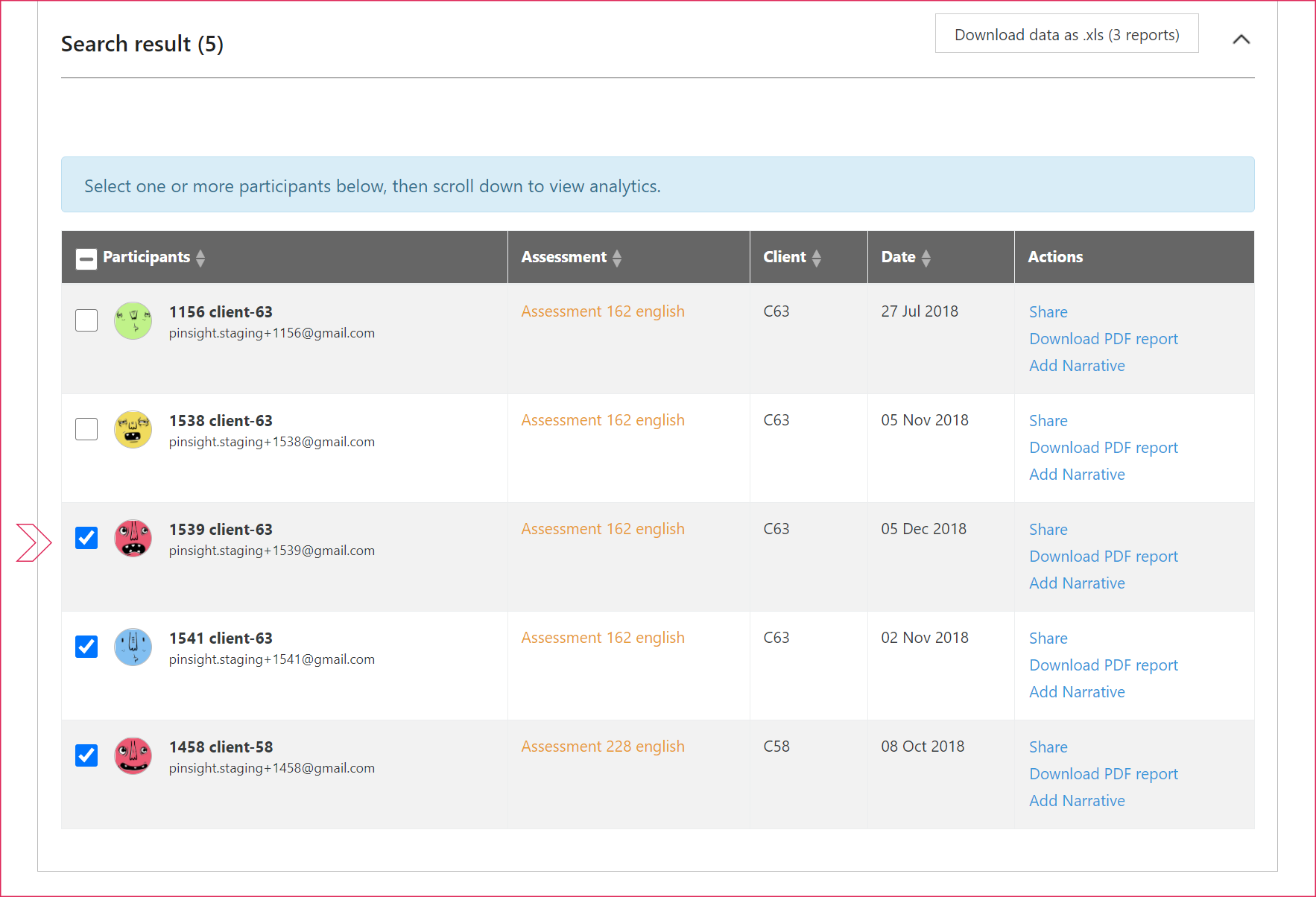Sort the table using the Assessment sort arrows
Image resolution: width=1316 pixels, height=897 pixels.
(x=617, y=257)
